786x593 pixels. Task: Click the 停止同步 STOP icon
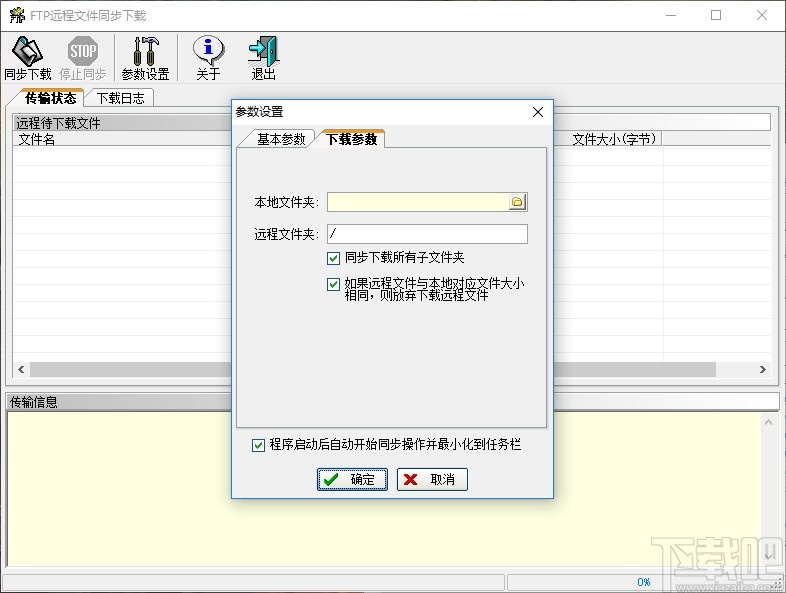coord(83,57)
